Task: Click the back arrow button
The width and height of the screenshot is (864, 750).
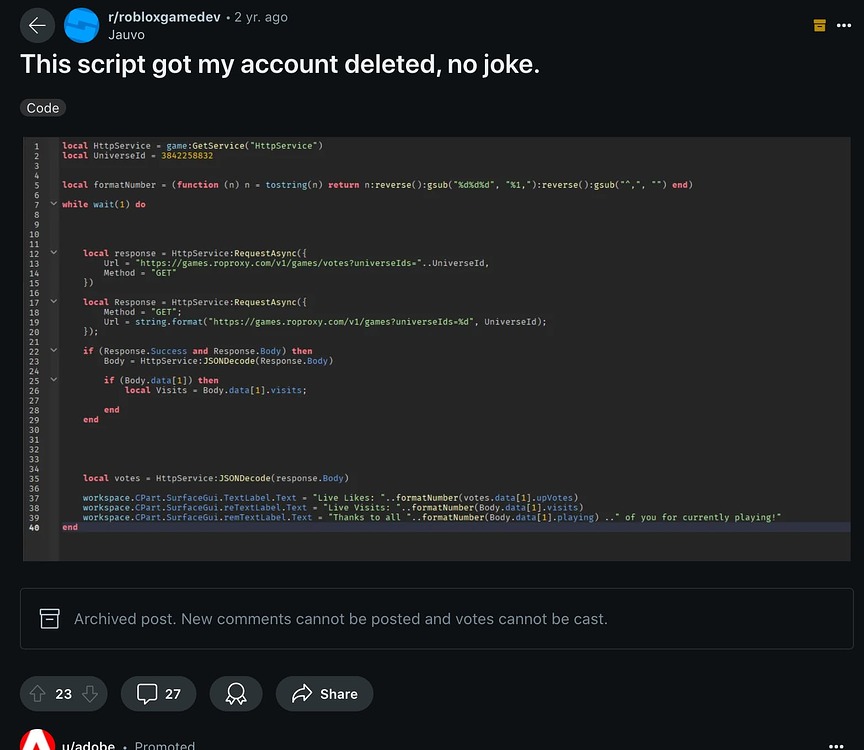Action: coord(37,26)
